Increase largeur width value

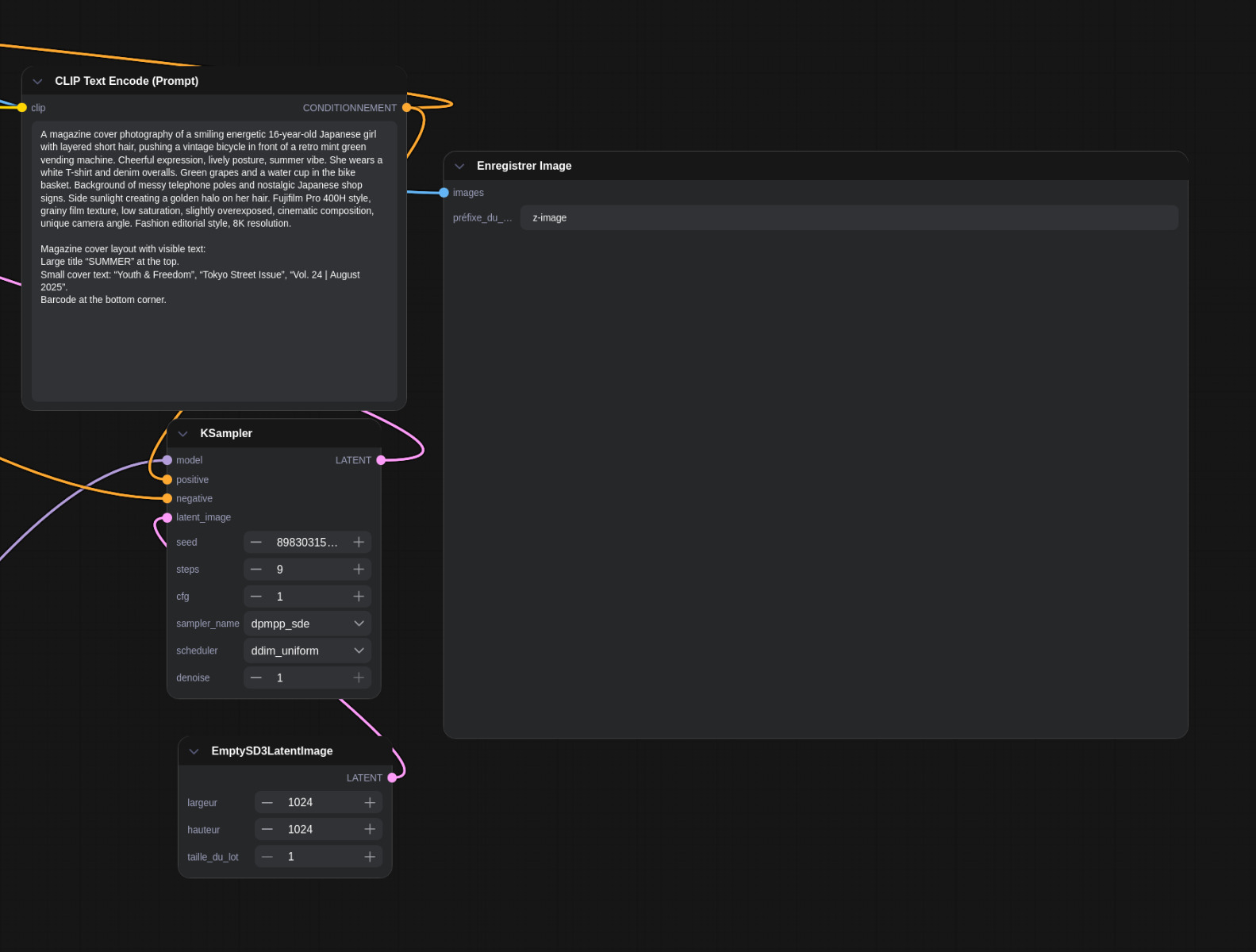click(370, 803)
